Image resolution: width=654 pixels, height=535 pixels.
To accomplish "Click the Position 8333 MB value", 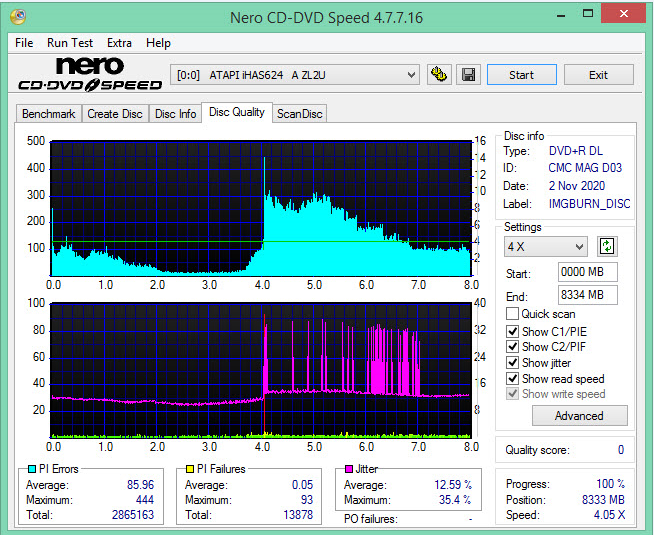I will 603,500.
